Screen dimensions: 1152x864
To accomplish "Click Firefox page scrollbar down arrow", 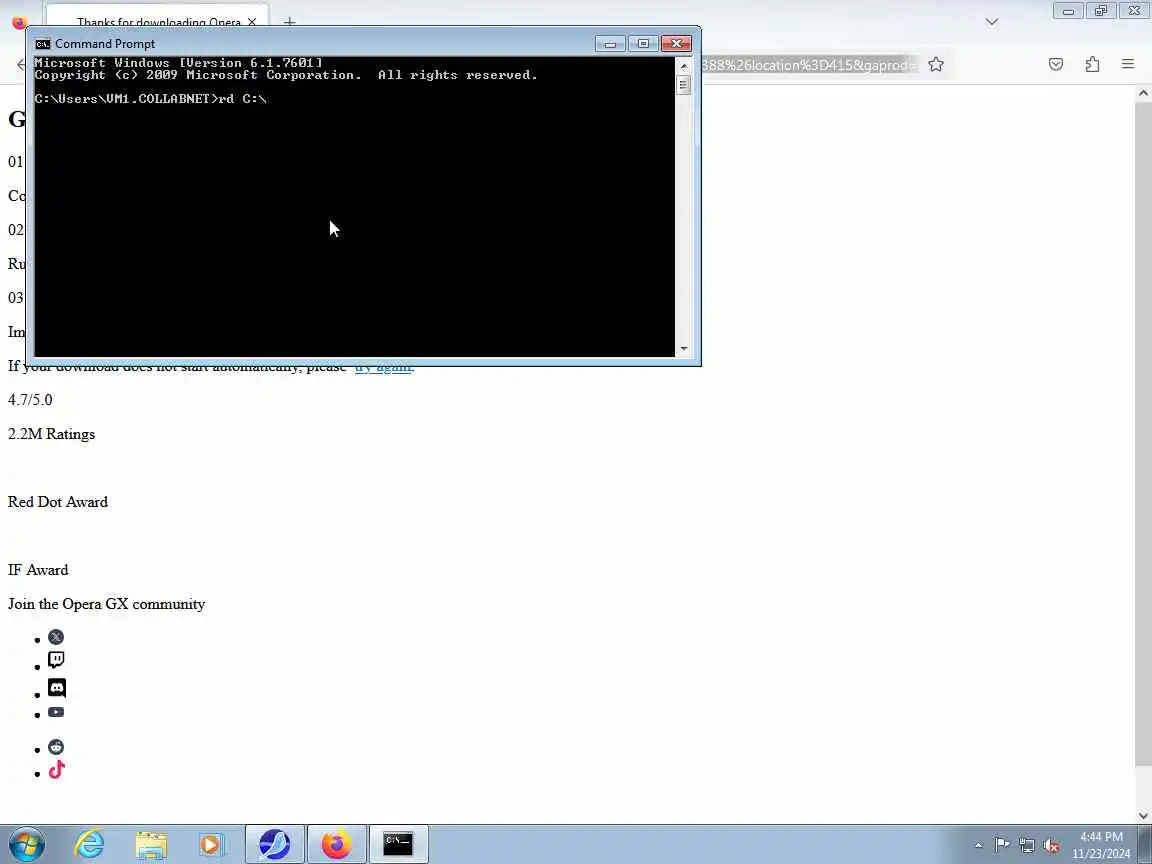I will [1143, 816].
